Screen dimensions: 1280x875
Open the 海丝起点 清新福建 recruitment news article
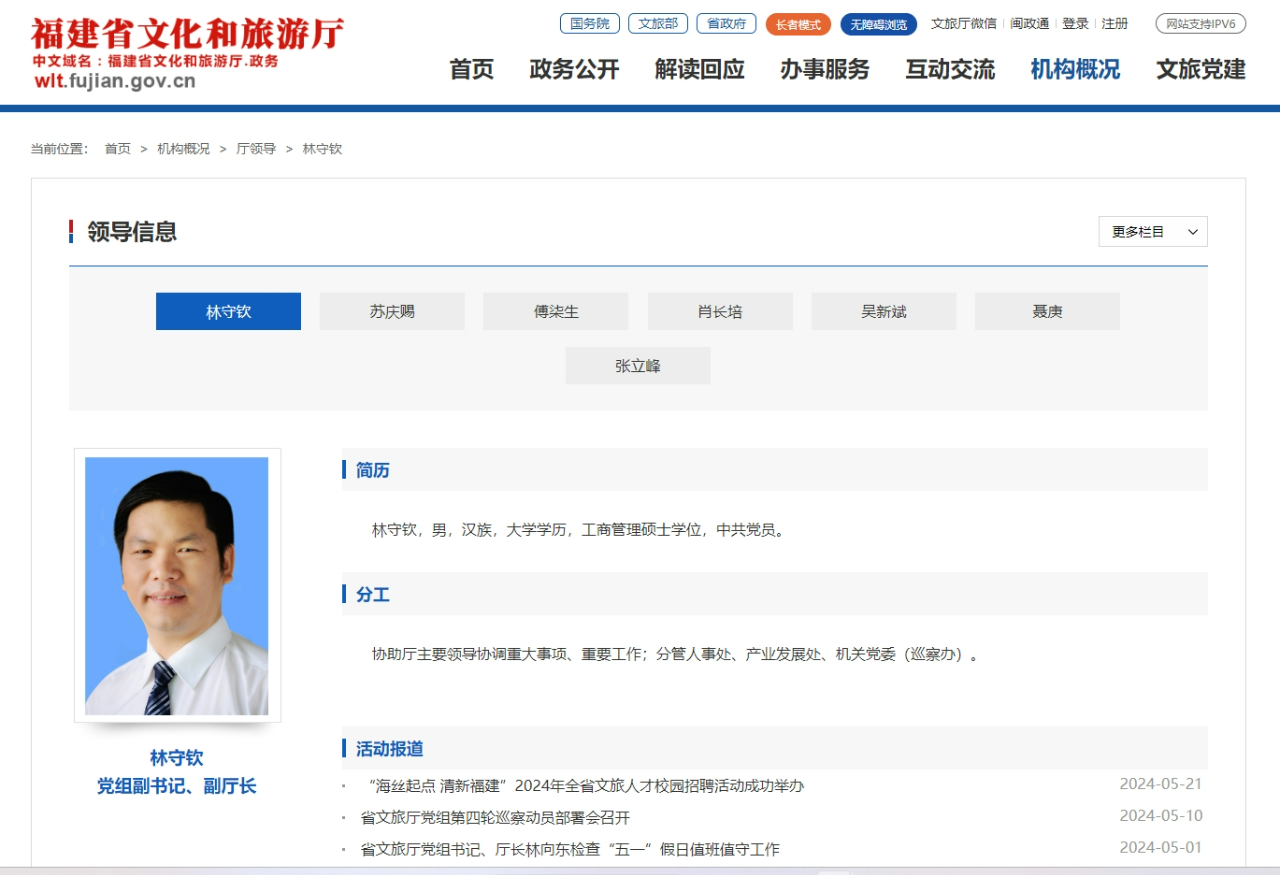coord(586,786)
